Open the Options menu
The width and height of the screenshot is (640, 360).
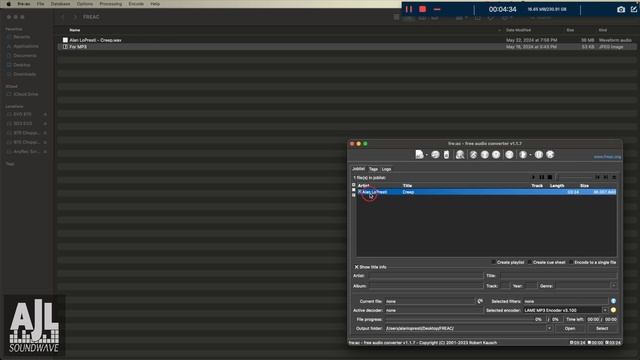85,4
